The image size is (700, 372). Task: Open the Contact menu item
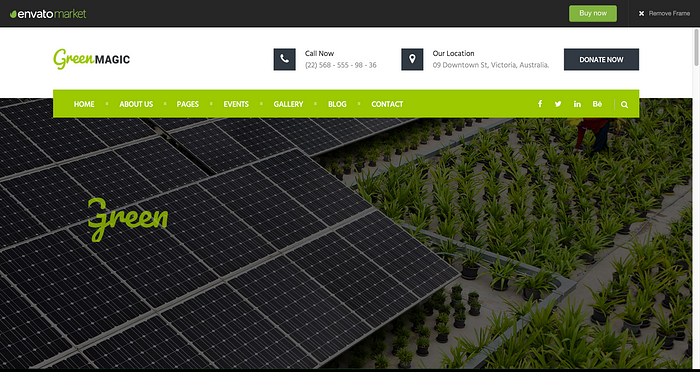[x=387, y=104]
